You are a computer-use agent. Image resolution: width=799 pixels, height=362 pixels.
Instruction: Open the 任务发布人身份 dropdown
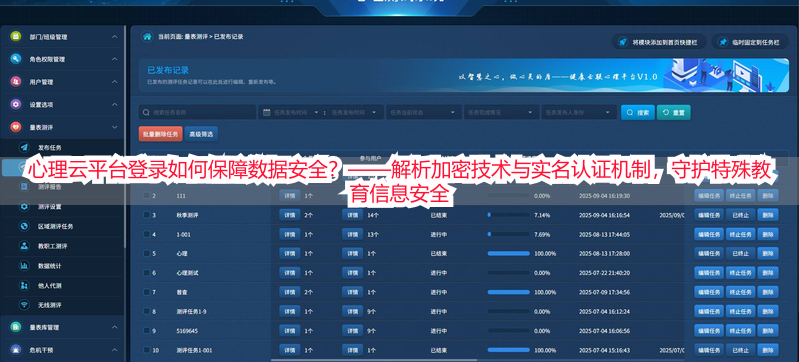(579, 113)
